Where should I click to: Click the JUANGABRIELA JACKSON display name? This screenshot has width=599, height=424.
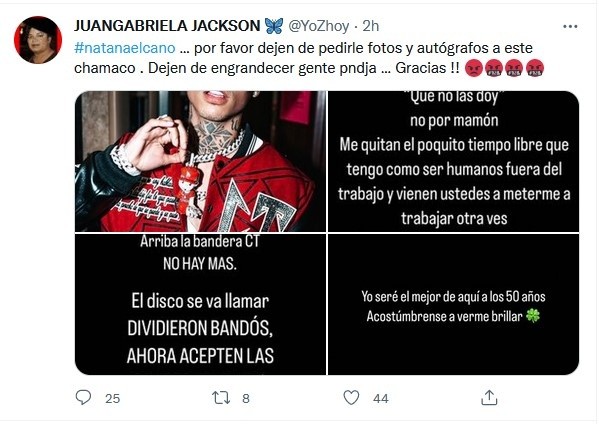(167, 26)
